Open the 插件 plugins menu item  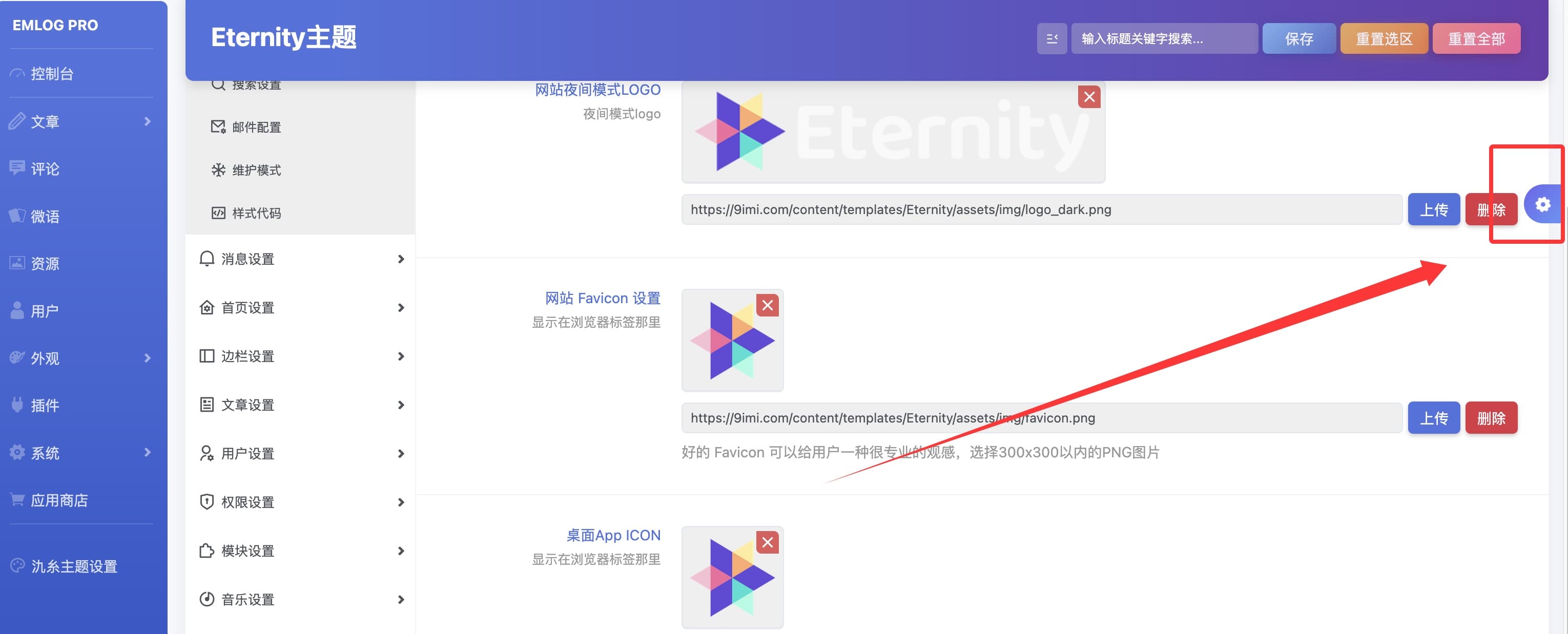coord(45,405)
